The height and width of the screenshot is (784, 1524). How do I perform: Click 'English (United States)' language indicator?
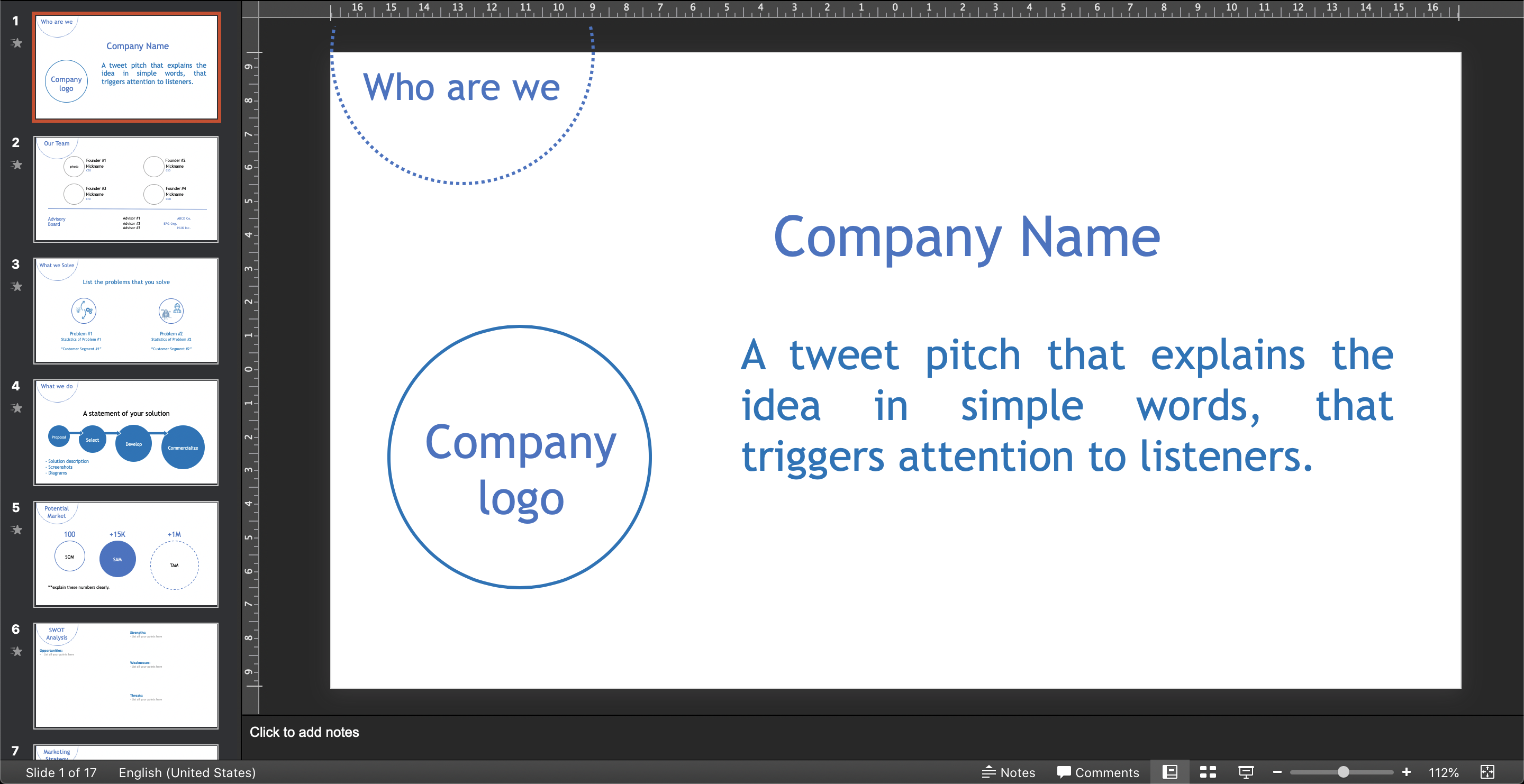tap(187, 772)
